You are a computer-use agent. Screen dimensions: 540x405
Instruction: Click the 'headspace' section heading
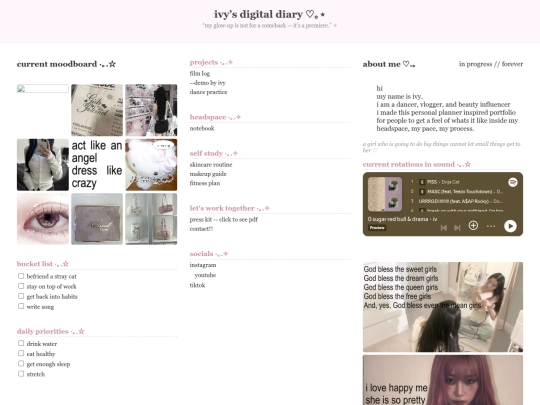pyautogui.click(x=215, y=117)
